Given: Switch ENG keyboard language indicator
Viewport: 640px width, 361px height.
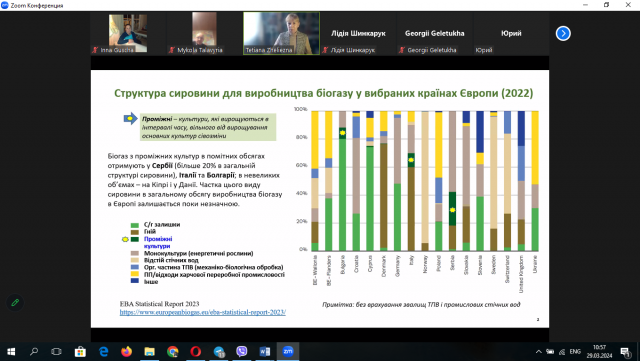Looking at the screenshot, I should tap(575, 352).
